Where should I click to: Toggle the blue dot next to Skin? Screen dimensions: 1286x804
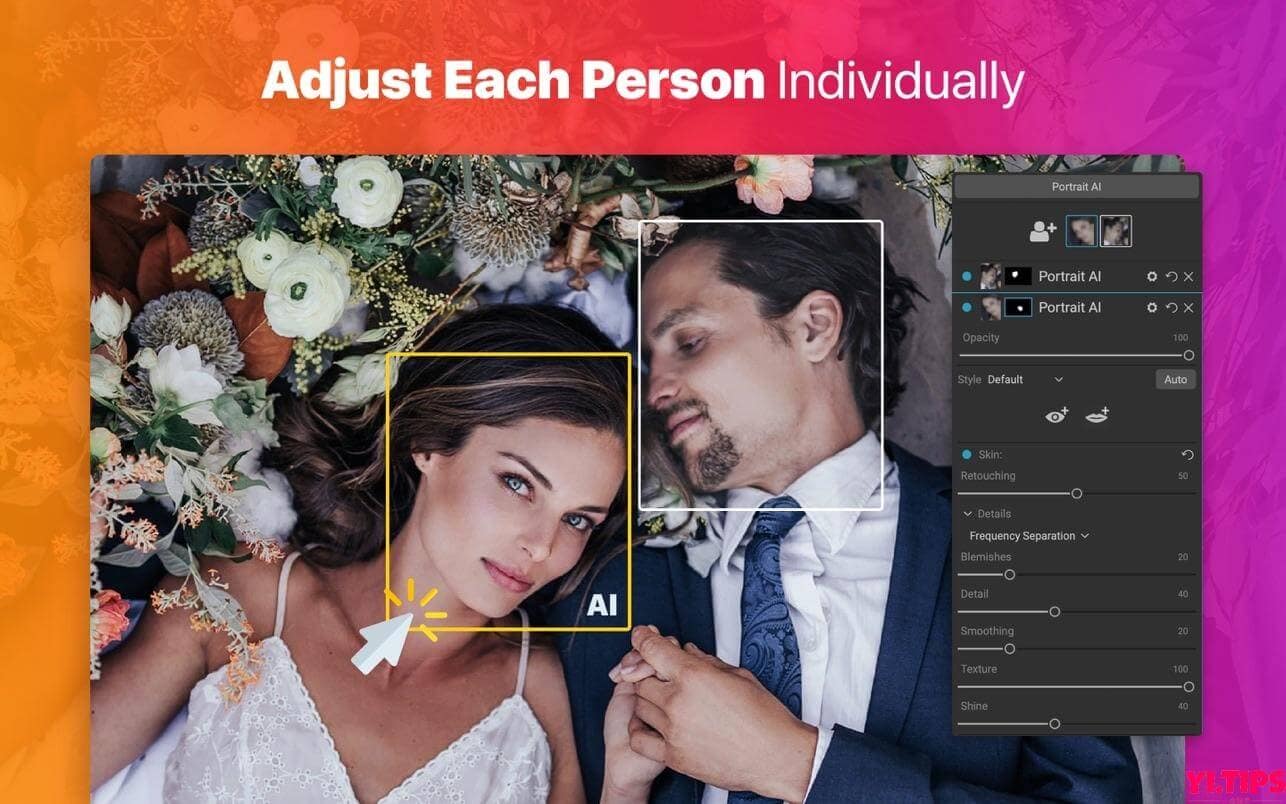(967, 453)
